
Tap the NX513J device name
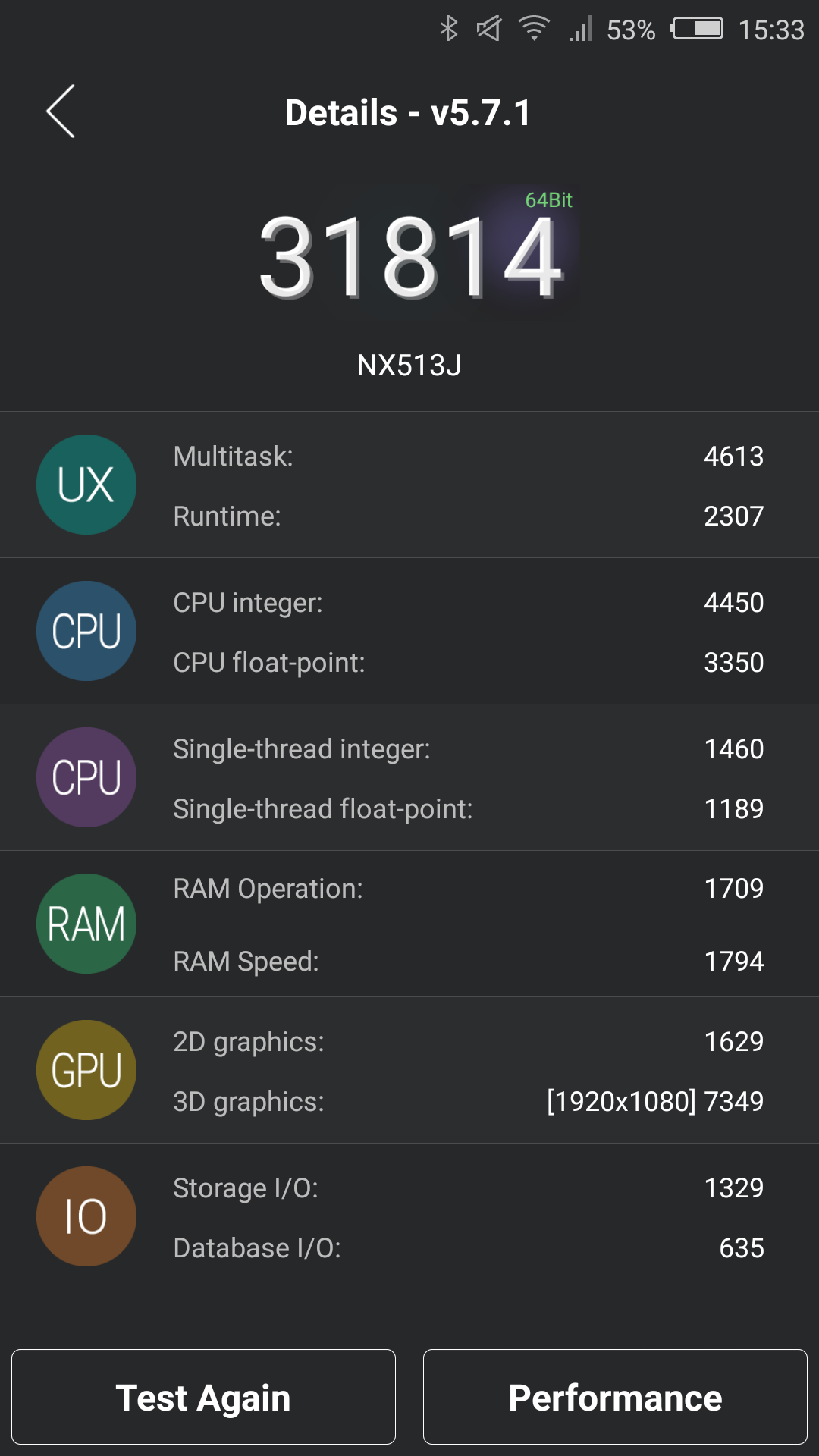[409, 366]
